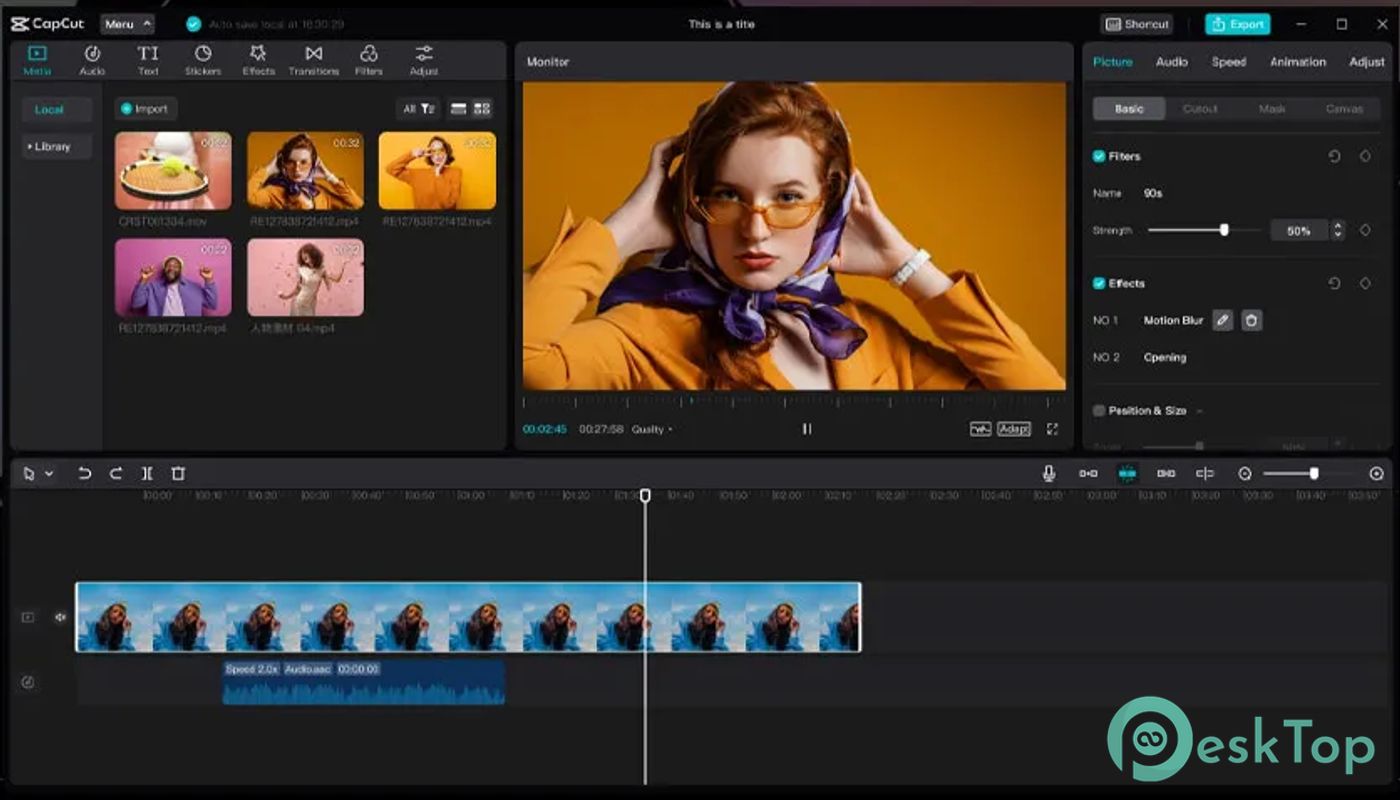Screen dimensions: 1400x800
Task: Delete selected clip with trash icon
Action: [178, 474]
